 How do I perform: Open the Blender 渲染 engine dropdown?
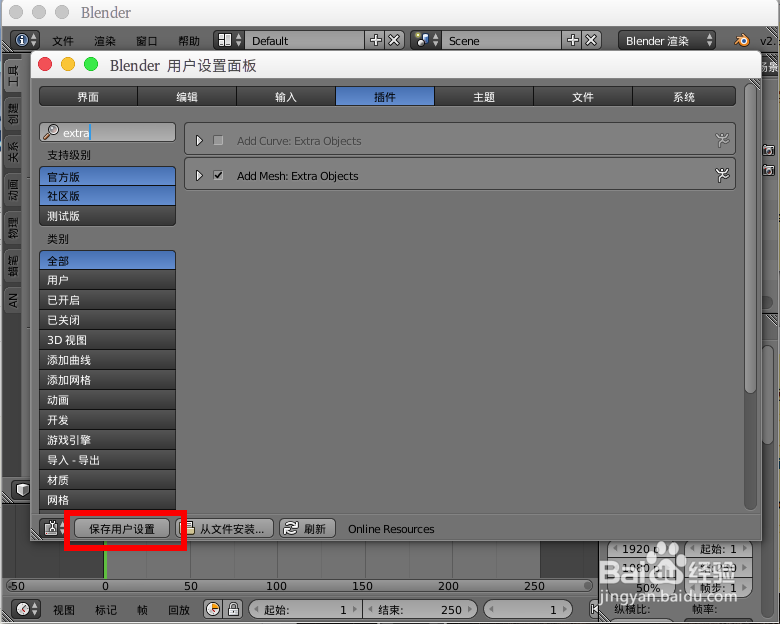click(x=667, y=40)
